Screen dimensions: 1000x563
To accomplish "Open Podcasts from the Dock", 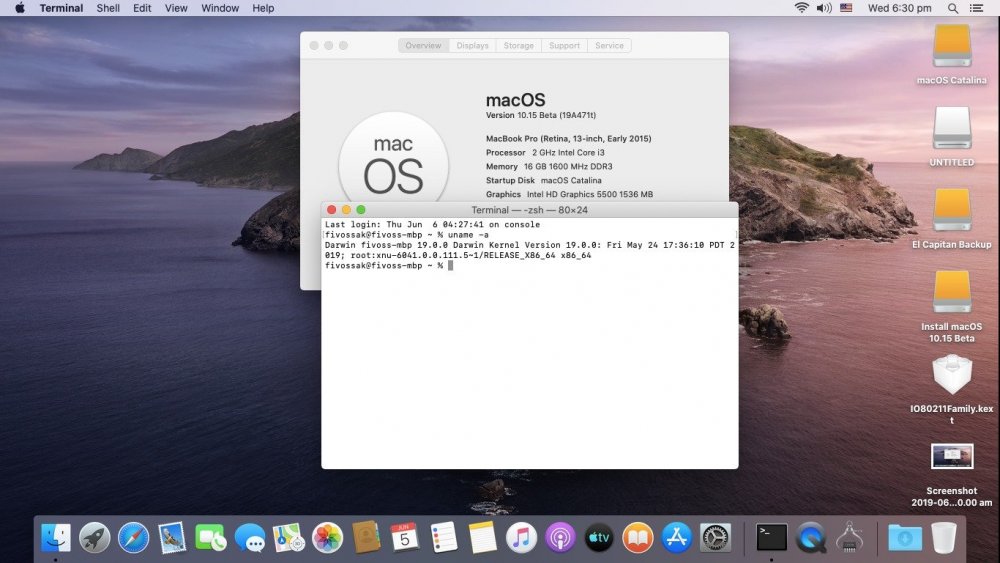I will pyautogui.click(x=561, y=537).
